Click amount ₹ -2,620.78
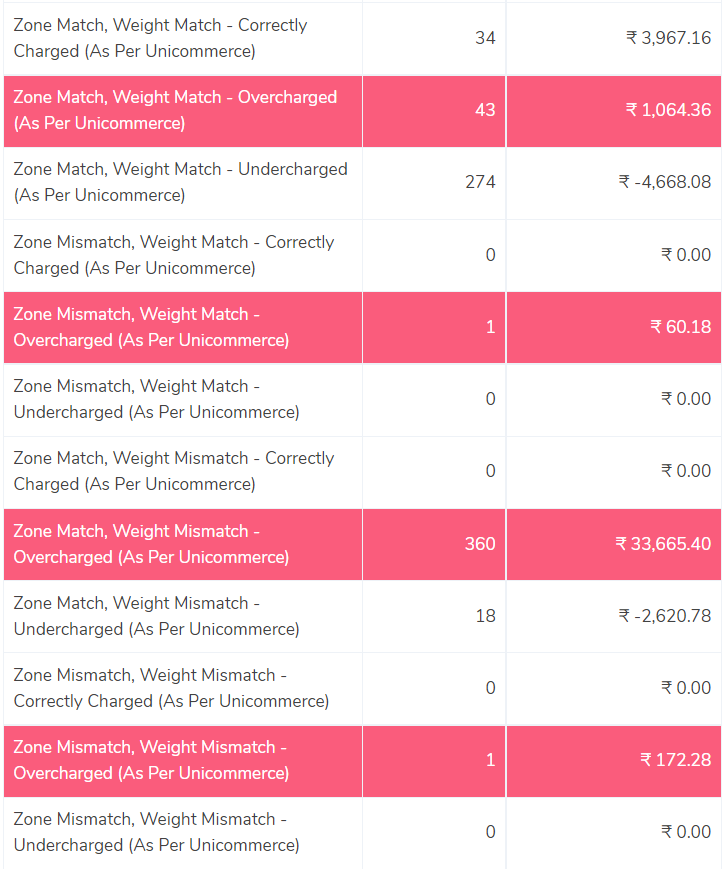Image resolution: width=724 pixels, height=869 pixels. pos(665,616)
